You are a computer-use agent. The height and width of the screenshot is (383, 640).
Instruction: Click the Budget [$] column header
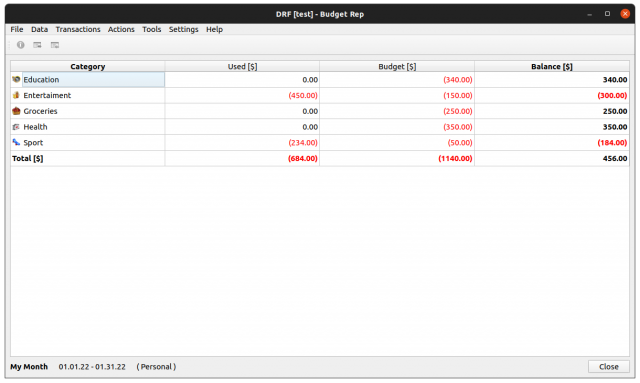coord(397,67)
